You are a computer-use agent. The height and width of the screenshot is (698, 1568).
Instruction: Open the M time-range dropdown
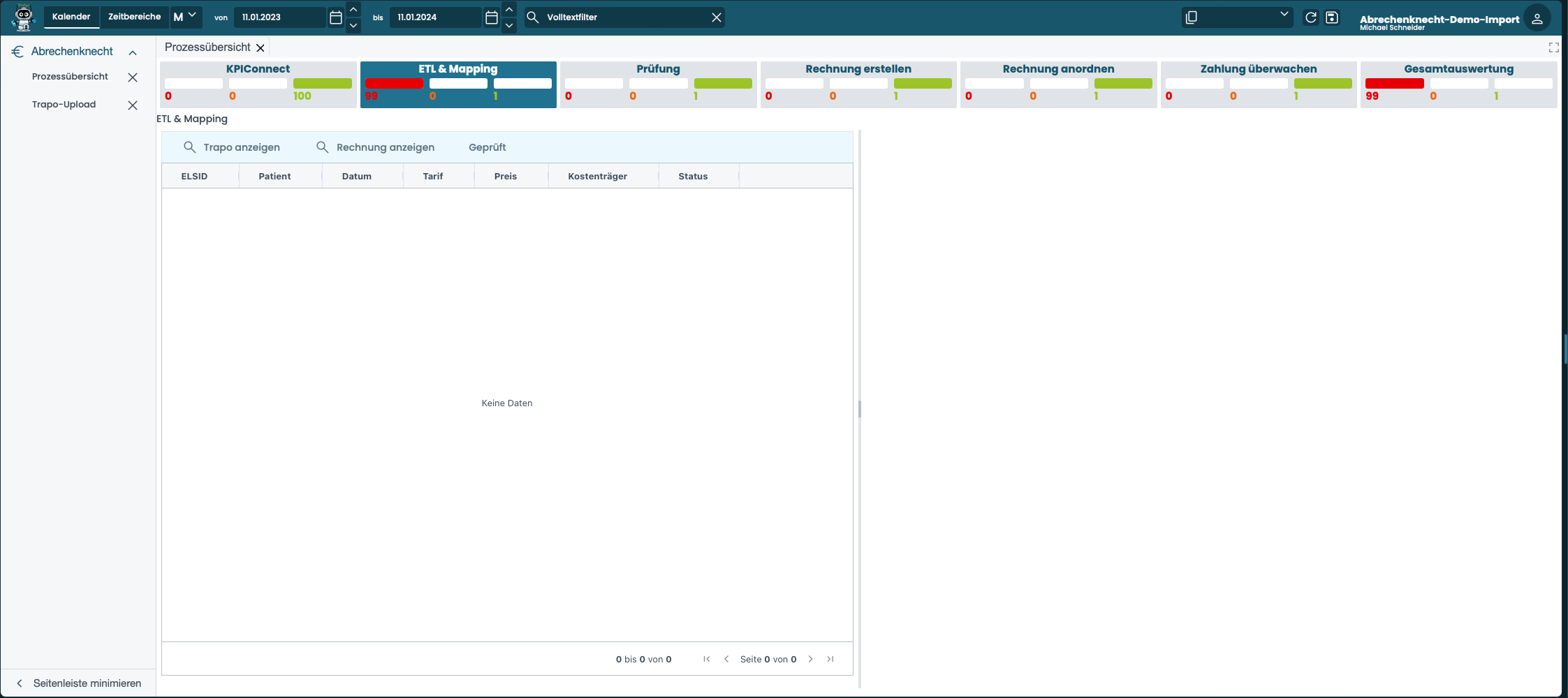click(x=186, y=17)
